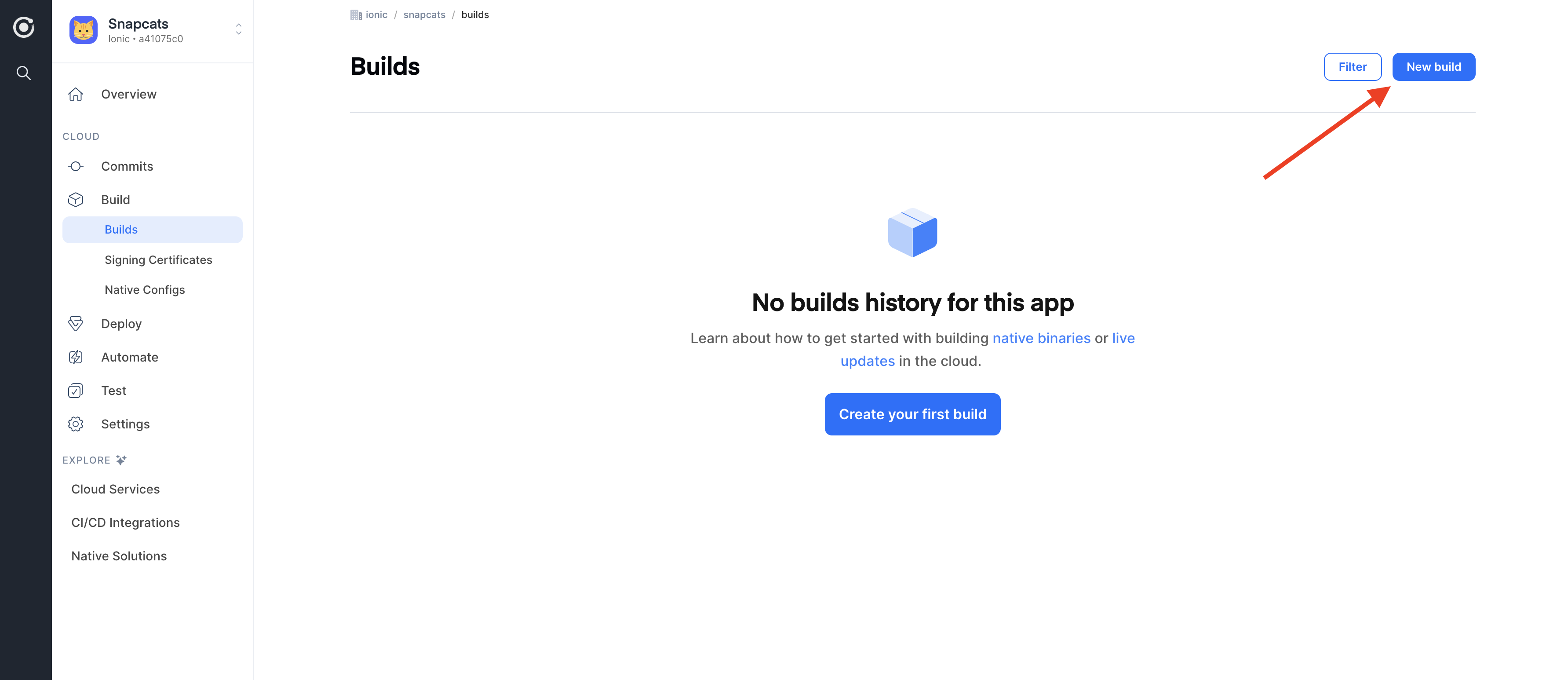The image size is (1568, 680).
Task: Click the ionic breadcrumb link
Action: (376, 15)
